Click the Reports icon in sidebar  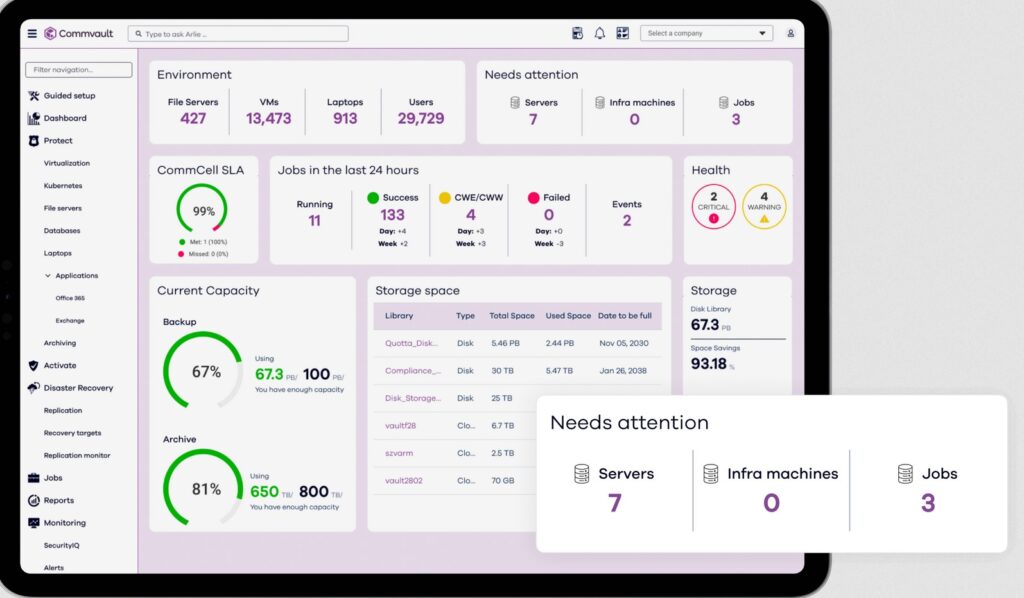click(34, 500)
